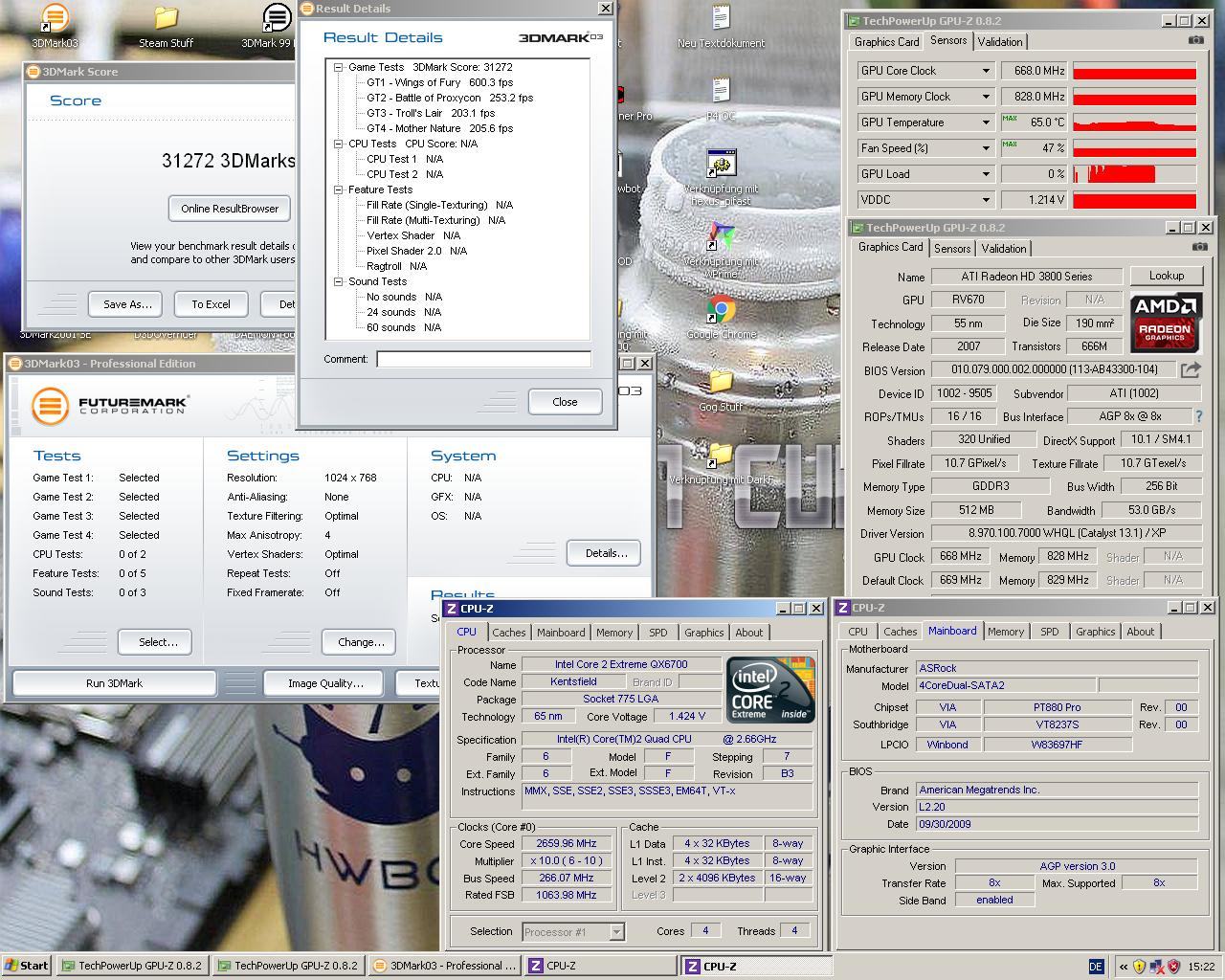Click into the Comment text field
The width and height of the screenshot is (1225, 980).
[483, 359]
